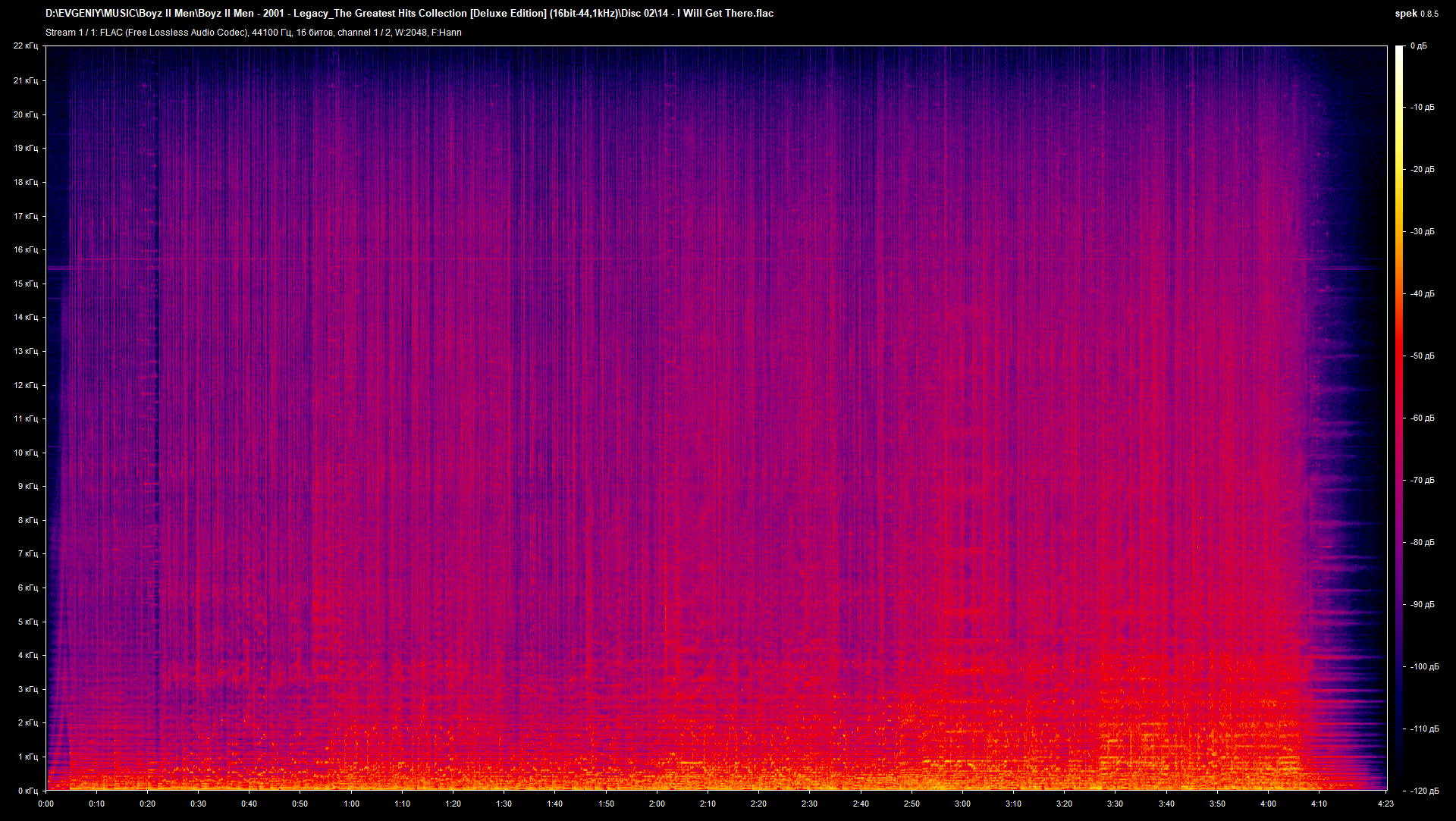Click the -10 дБ legend label
1456x821 pixels.
pyautogui.click(x=1422, y=108)
